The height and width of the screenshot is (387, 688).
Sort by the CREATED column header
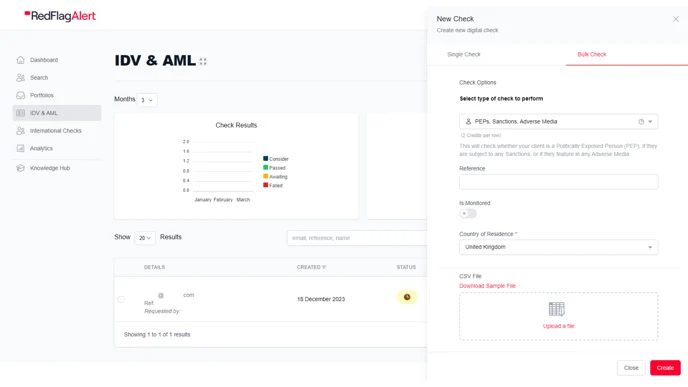point(311,267)
